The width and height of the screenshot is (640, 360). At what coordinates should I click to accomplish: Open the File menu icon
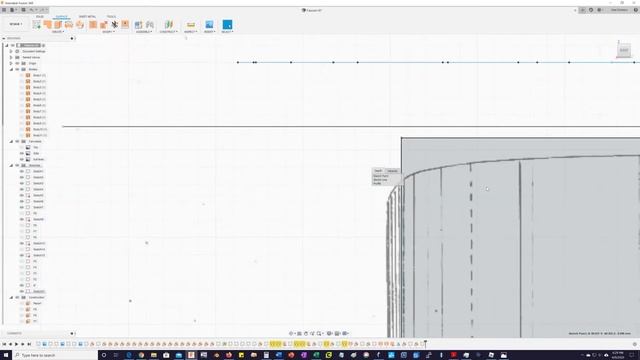point(13,10)
